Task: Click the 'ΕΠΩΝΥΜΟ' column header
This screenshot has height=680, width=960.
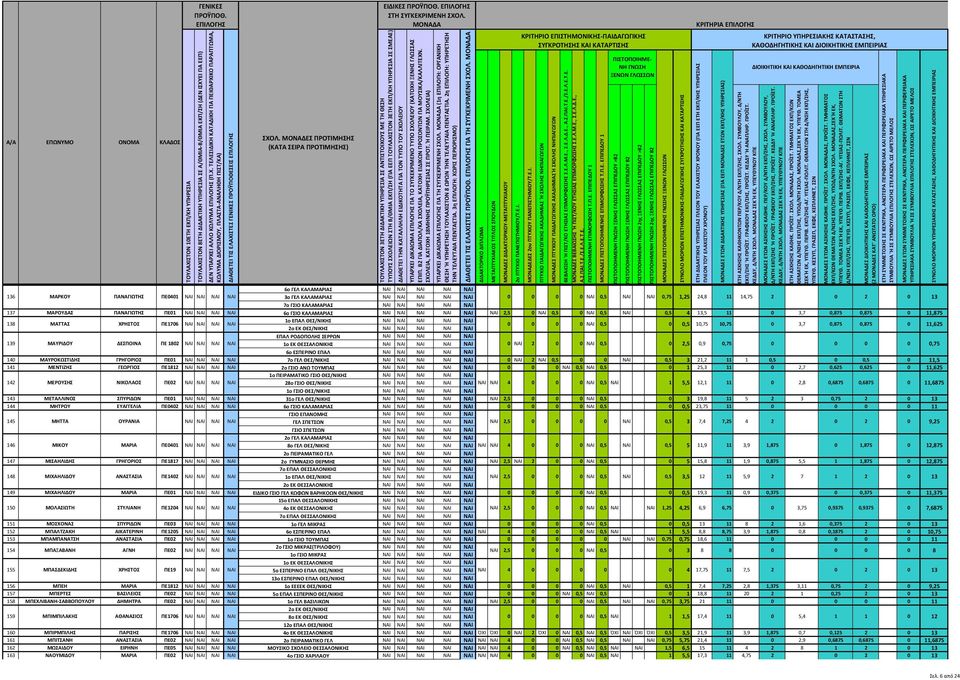Action: coord(59,142)
